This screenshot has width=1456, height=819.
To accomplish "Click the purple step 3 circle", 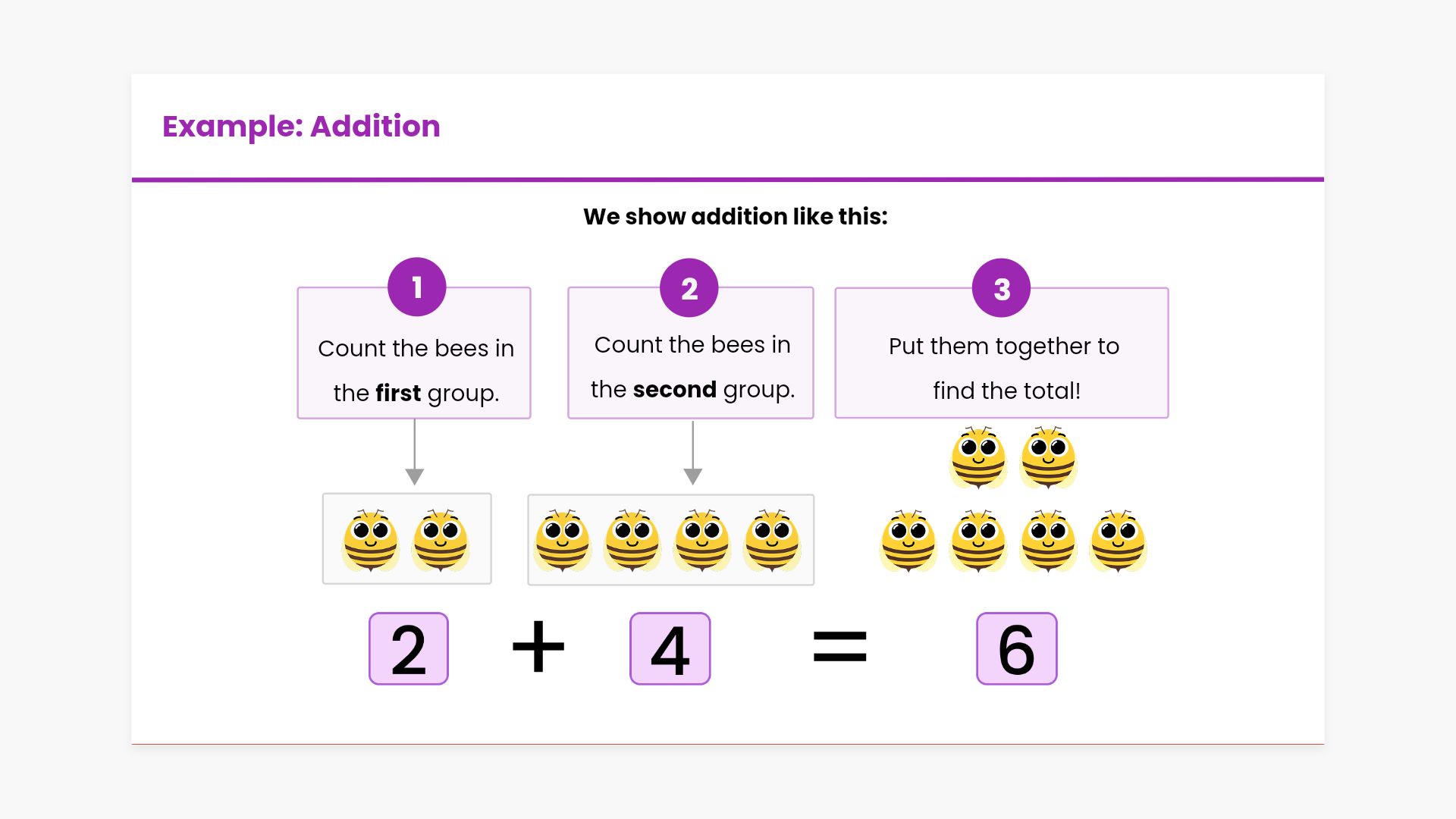I will pyautogui.click(x=1001, y=288).
